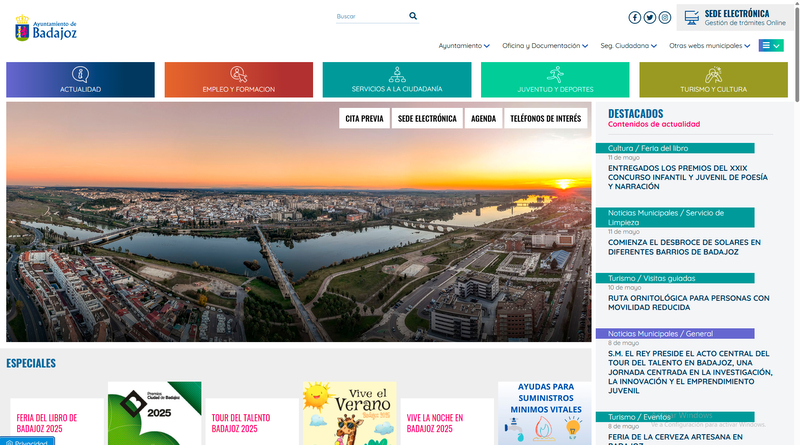Click the CITA PREVIA button

[x=364, y=118]
